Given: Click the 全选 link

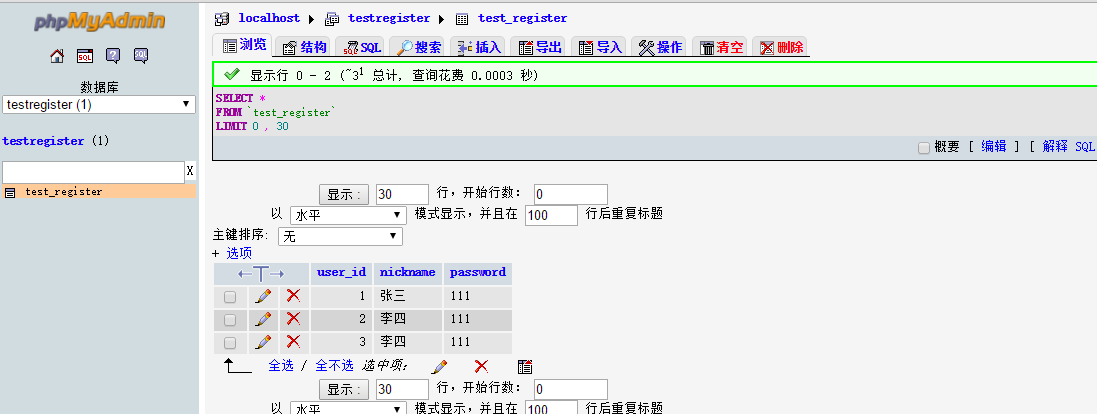Looking at the screenshot, I should point(281,366).
